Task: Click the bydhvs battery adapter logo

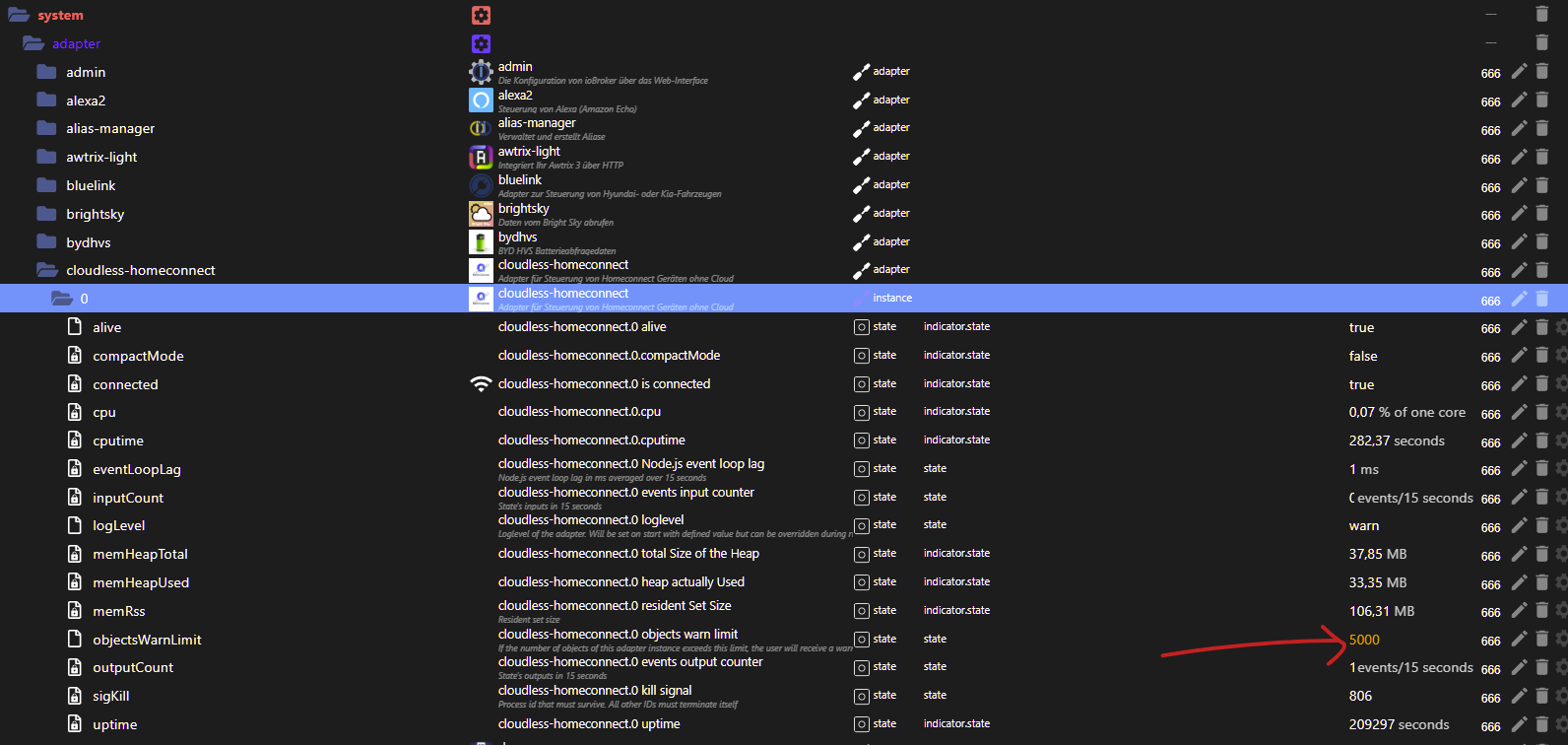Action: [481, 242]
